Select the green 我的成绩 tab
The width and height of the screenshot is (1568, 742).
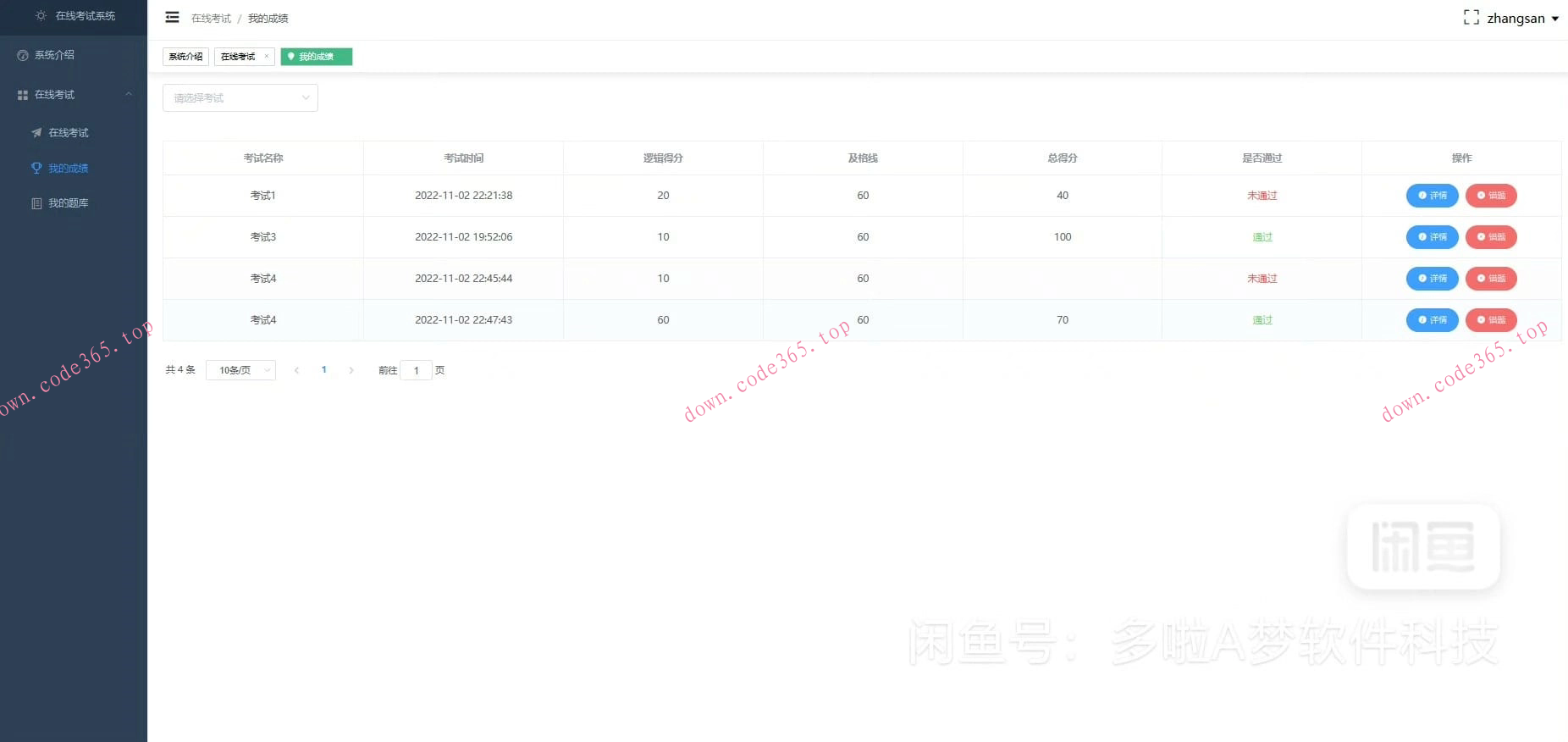(x=316, y=56)
